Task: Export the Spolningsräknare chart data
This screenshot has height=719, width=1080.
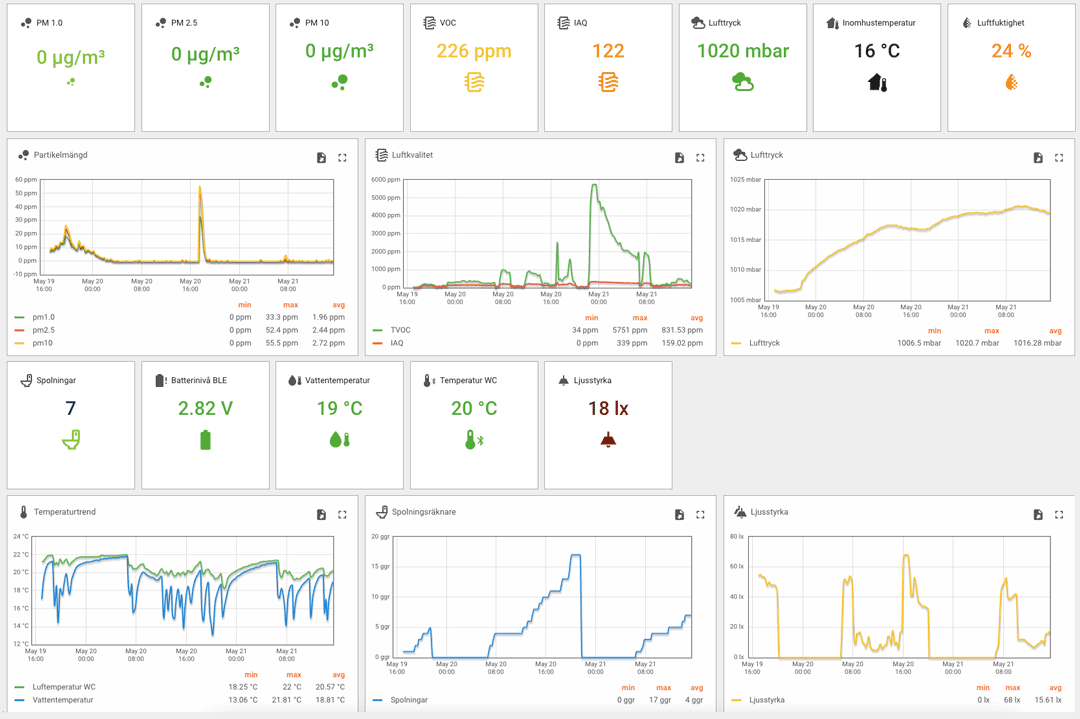Action: point(679,515)
